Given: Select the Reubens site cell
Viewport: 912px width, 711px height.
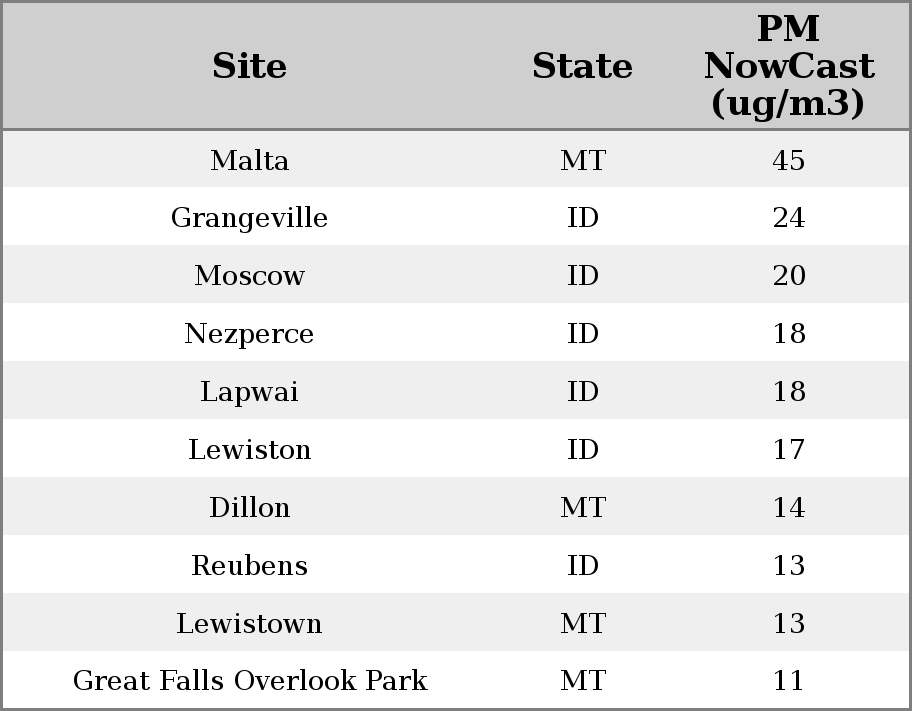Looking at the screenshot, I should [x=249, y=566].
